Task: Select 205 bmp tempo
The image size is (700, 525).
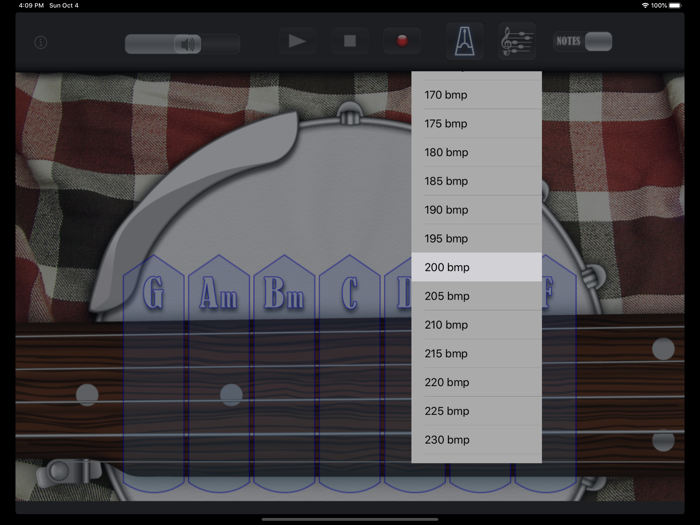Action: pos(476,296)
